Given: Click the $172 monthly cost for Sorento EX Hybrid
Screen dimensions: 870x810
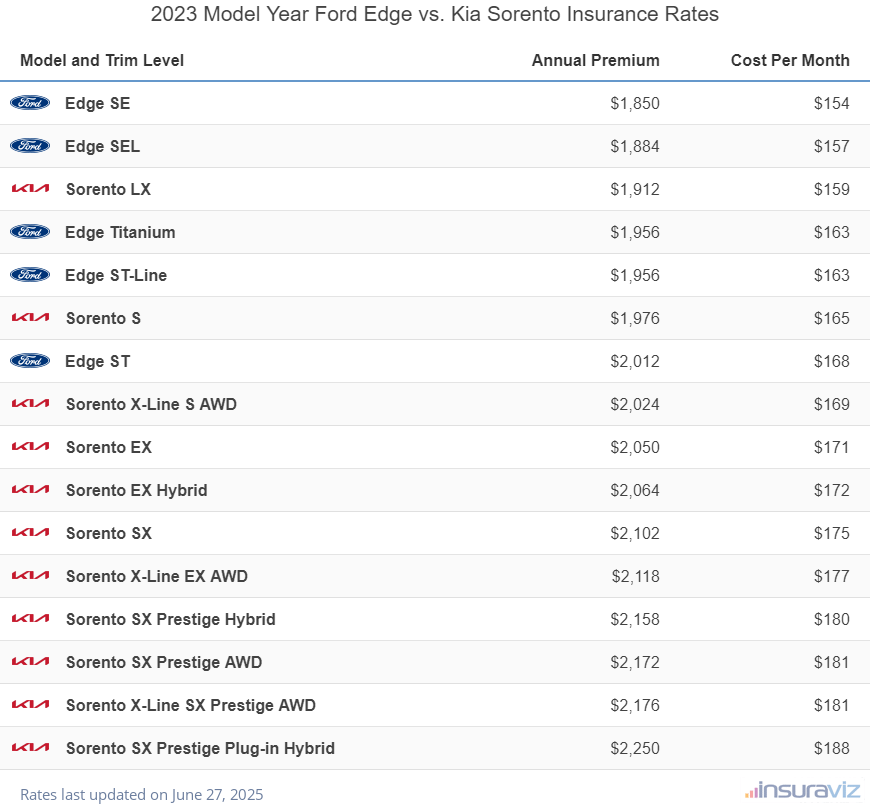Looking at the screenshot, I should (x=831, y=490).
